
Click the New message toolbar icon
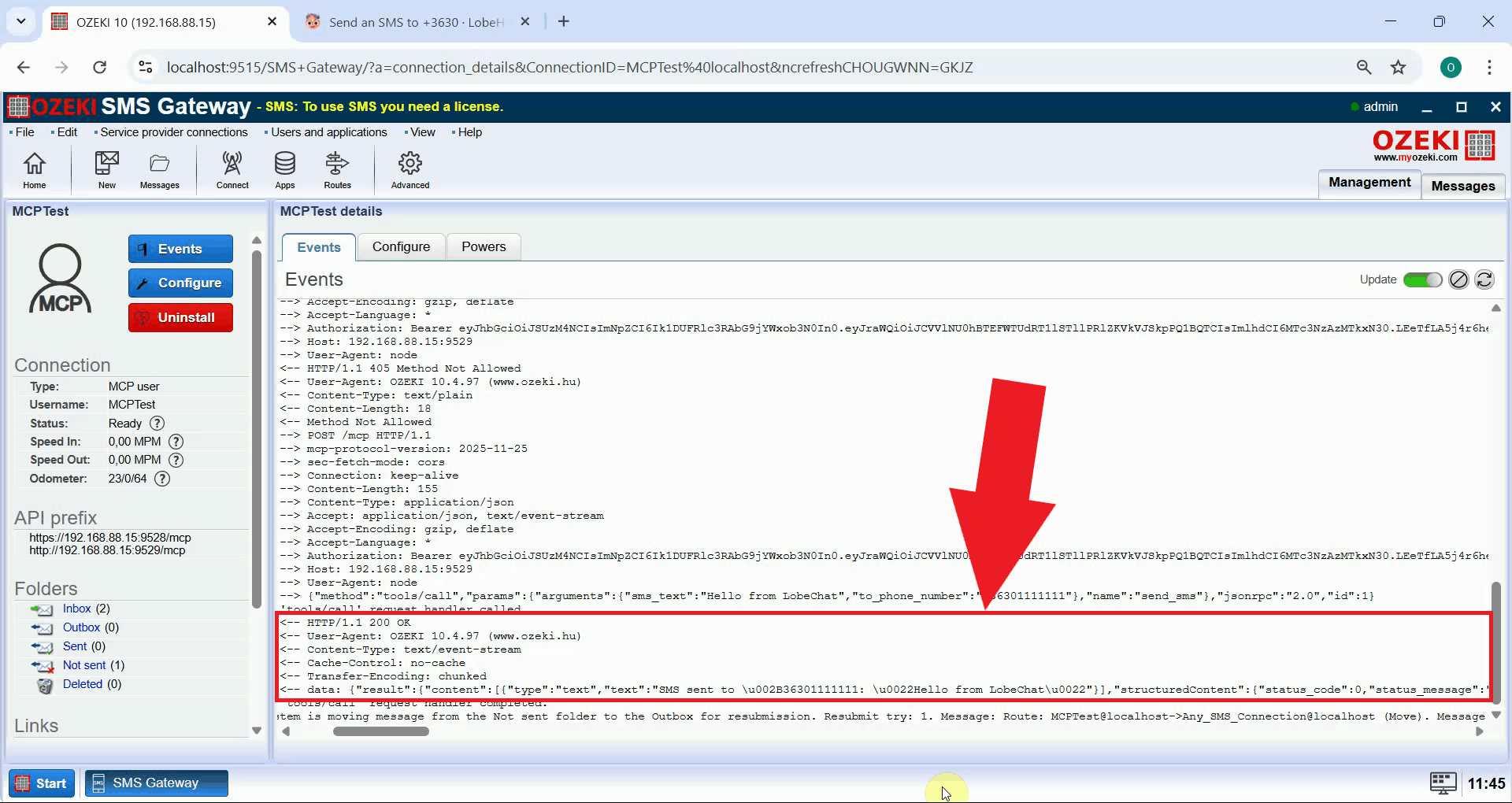coord(106,170)
